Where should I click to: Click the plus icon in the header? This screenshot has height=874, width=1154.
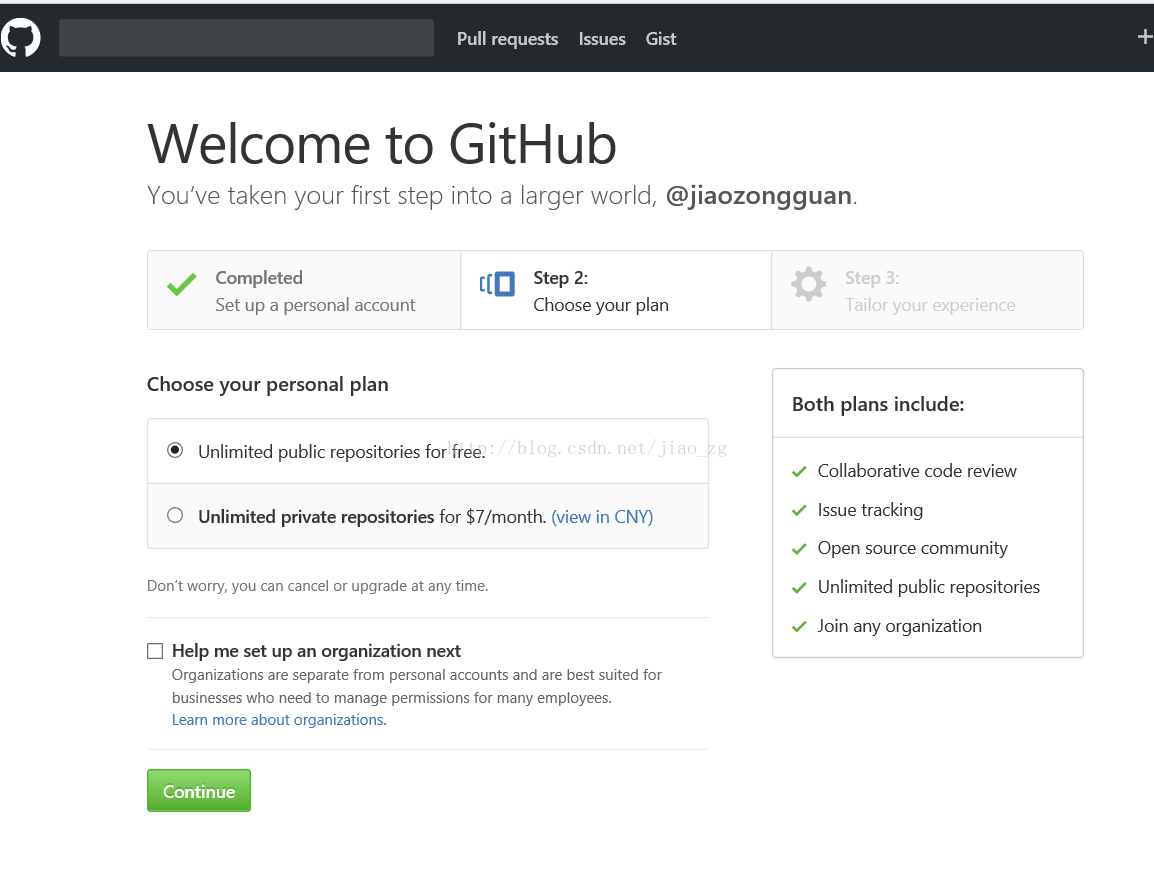coord(1145,37)
